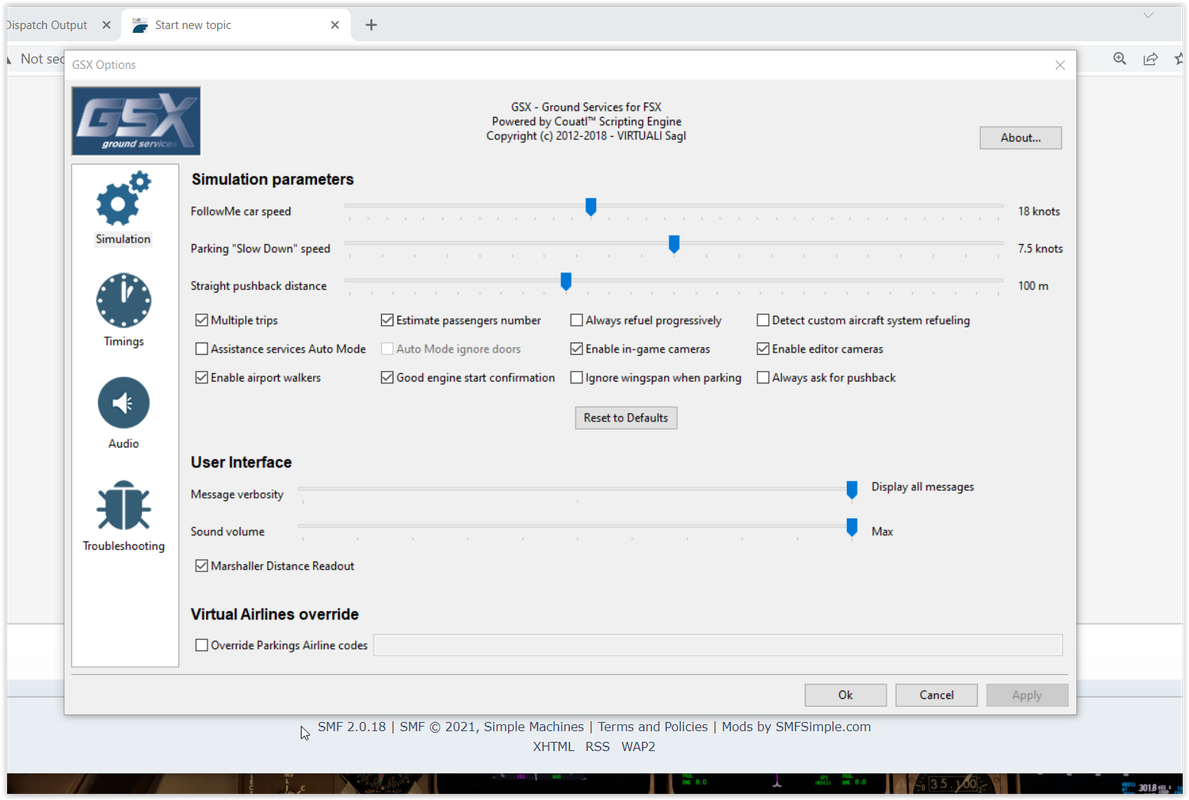Open the XHTML footer link
The width and height of the screenshot is (1189, 800).
pyautogui.click(x=554, y=746)
